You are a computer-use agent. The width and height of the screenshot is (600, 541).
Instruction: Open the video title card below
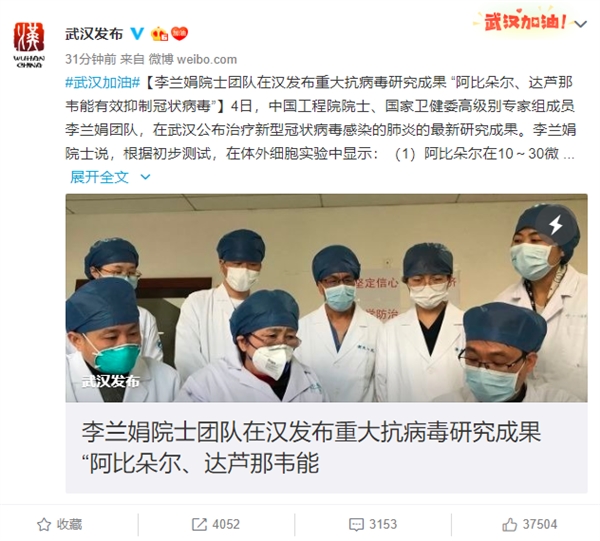pos(326,448)
